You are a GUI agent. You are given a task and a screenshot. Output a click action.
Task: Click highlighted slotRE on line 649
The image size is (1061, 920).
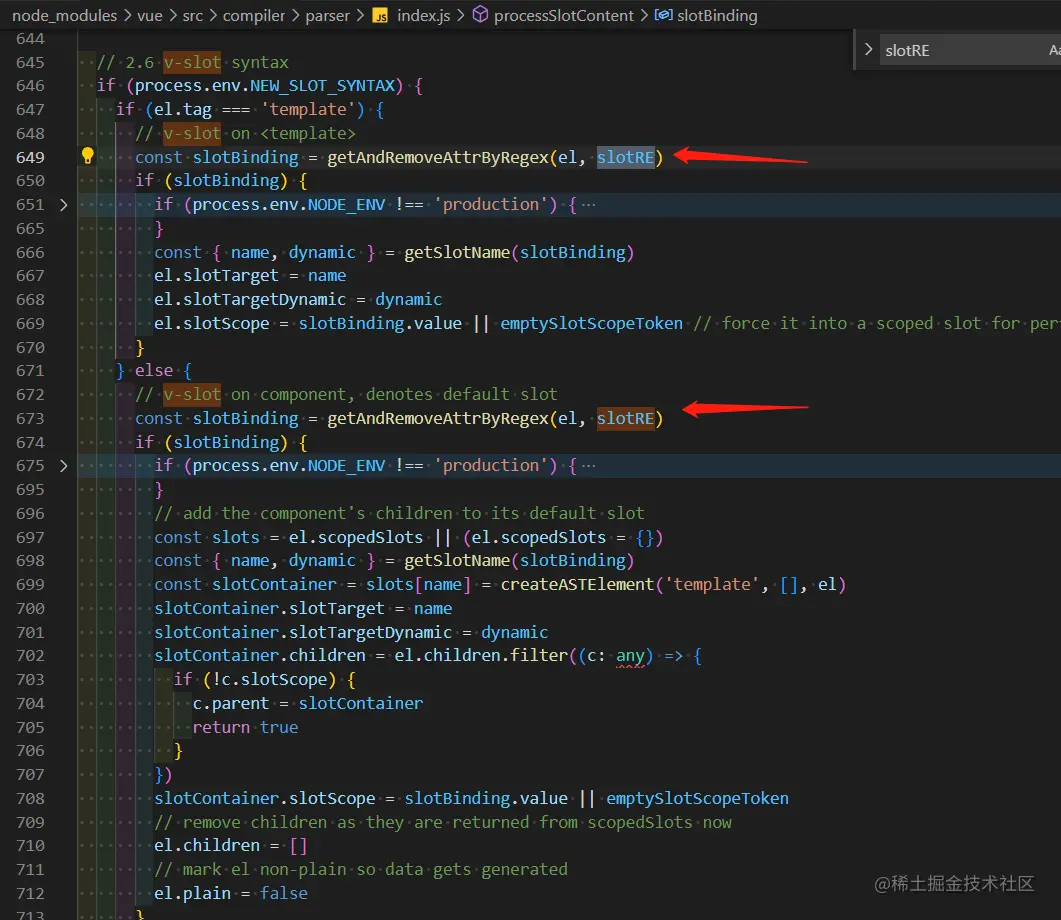[625, 157]
